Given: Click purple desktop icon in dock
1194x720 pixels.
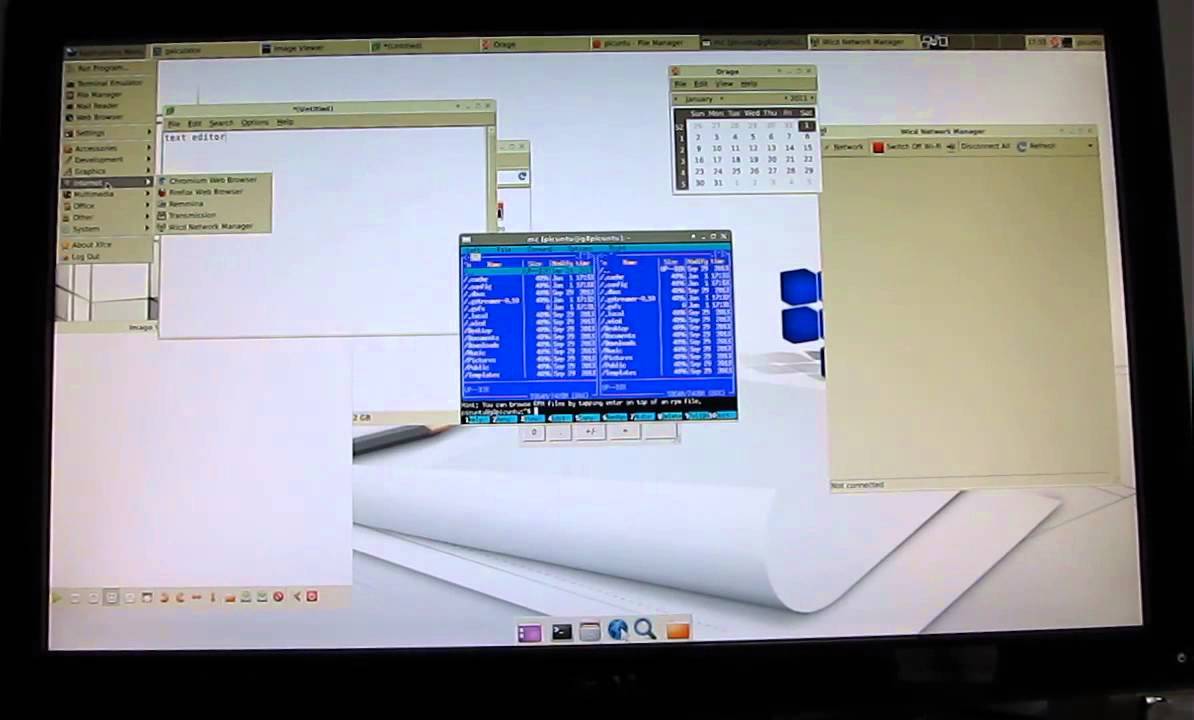Looking at the screenshot, I should tap(529, 632).
